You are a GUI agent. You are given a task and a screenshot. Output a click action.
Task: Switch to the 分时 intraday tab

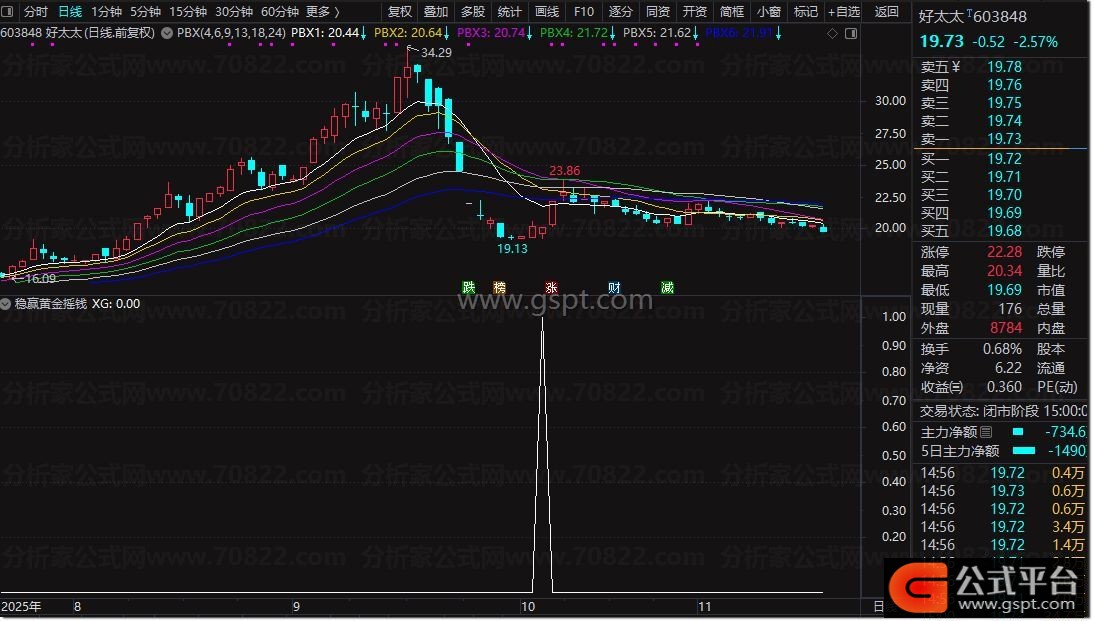[x=35, y=12]
